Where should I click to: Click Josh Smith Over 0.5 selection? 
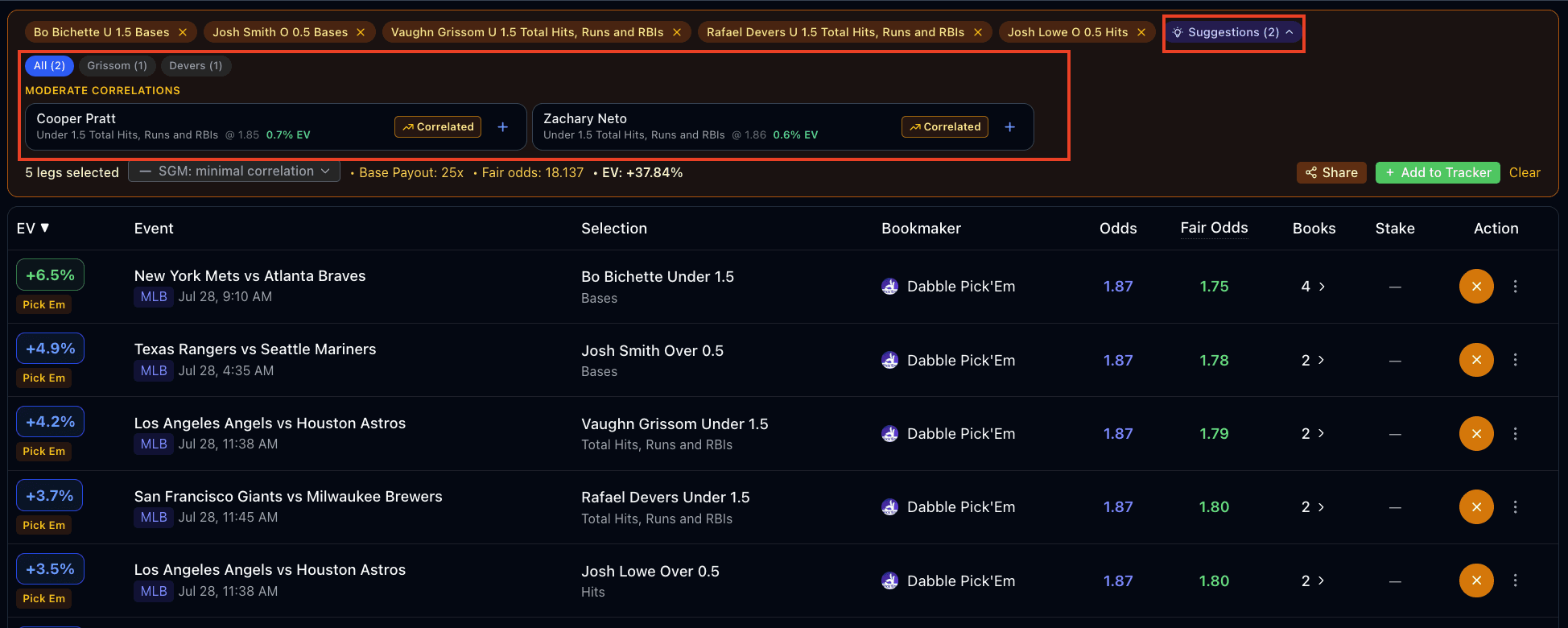(652, 351)
